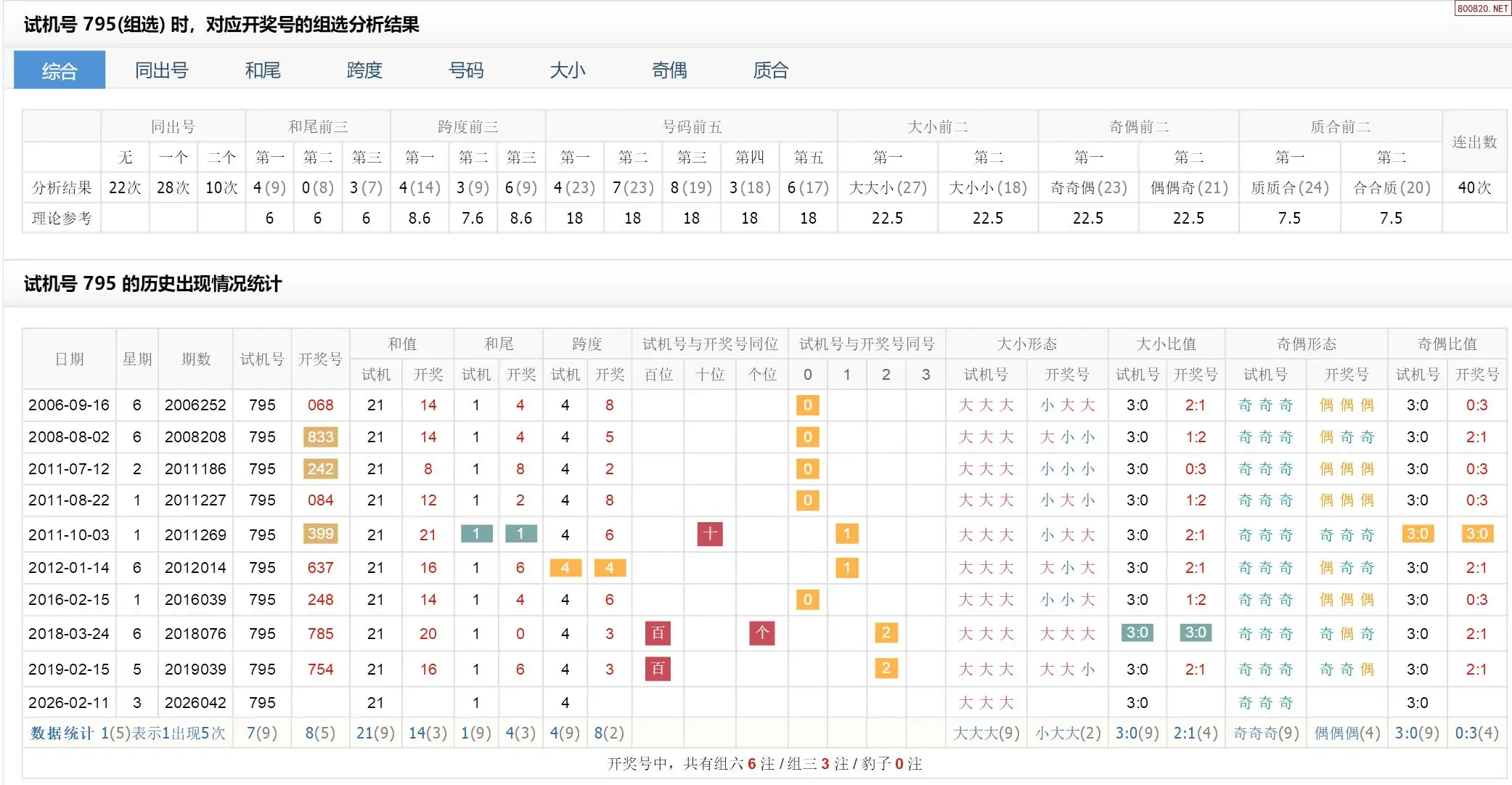Open the 综合 tab
1512x785 pixels.
tap(60, 70)
